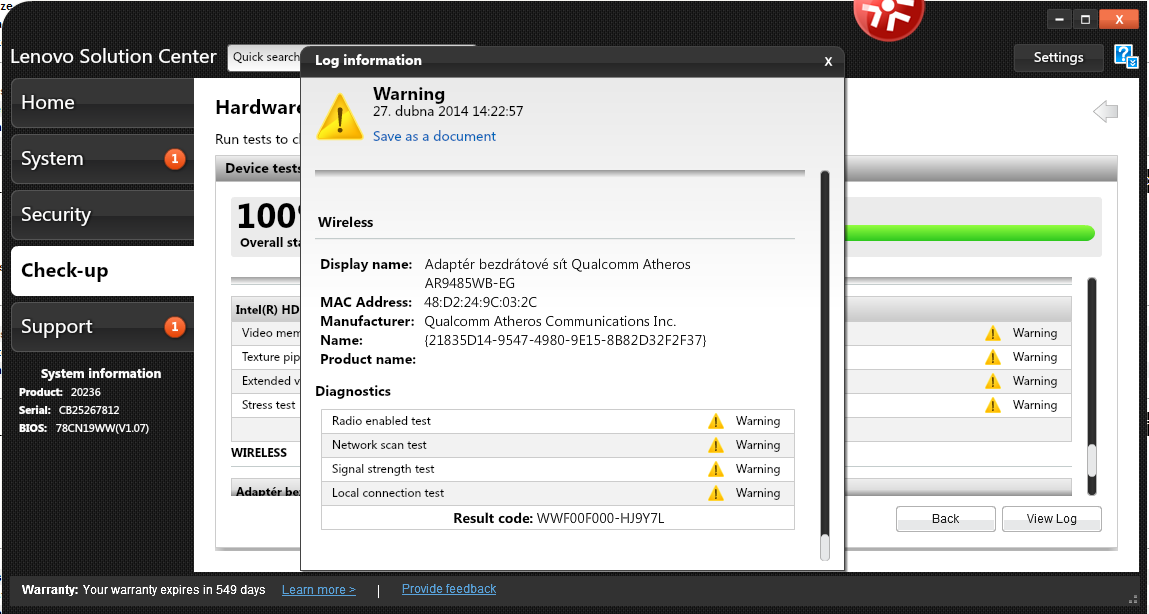Open the warranty Learn more link
Viewport: 1149px width, 614px height.
coord(319,590)
